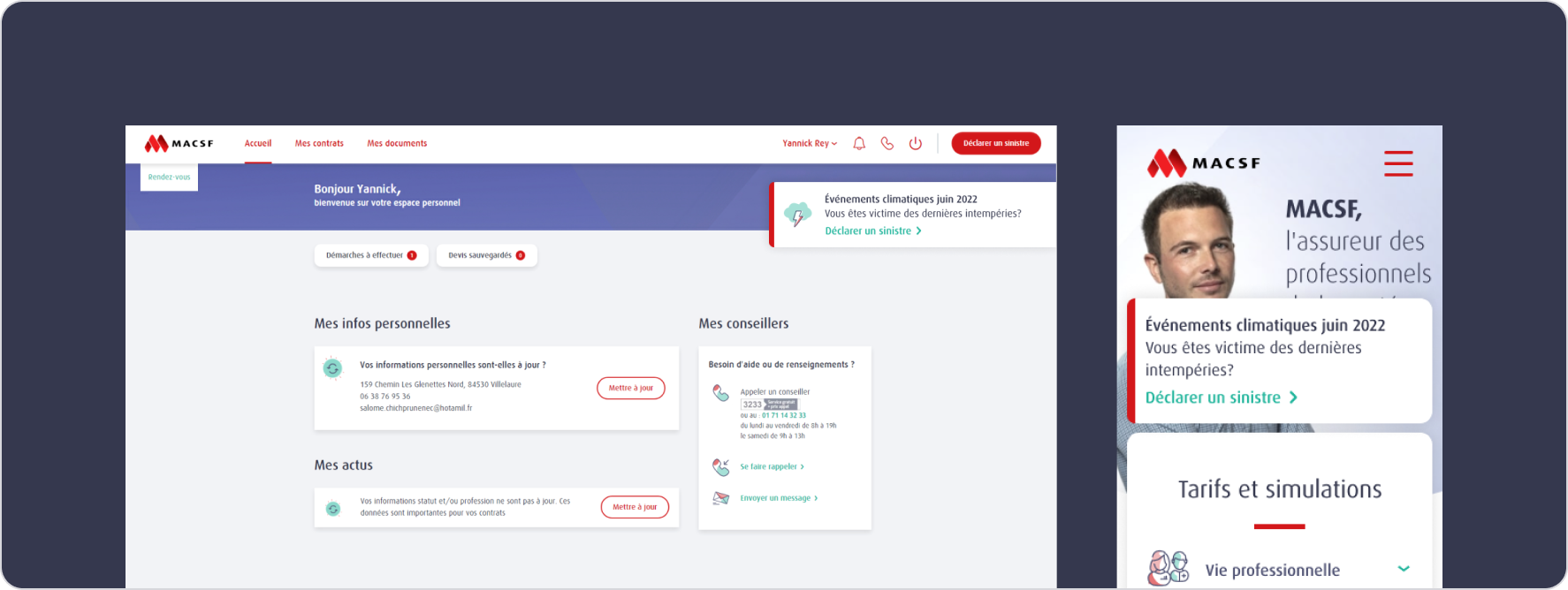Click the refresh icon in the Mes actus card

click(x=333, y=508)
